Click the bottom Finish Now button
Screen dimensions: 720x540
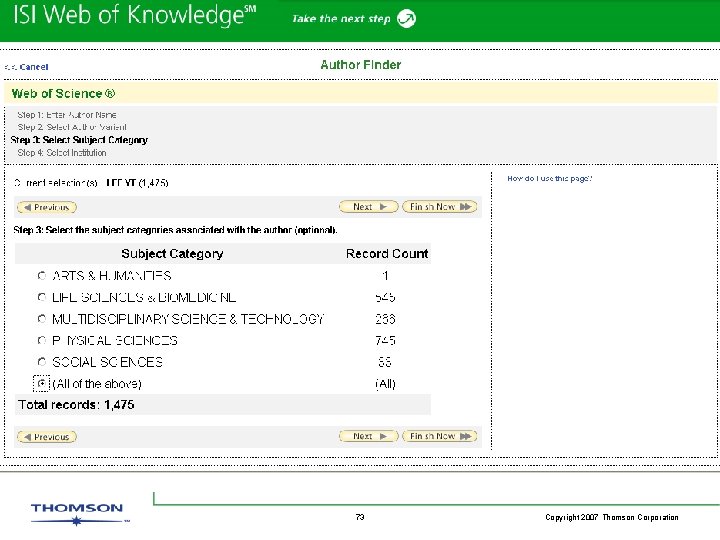(x=439, y=436)
